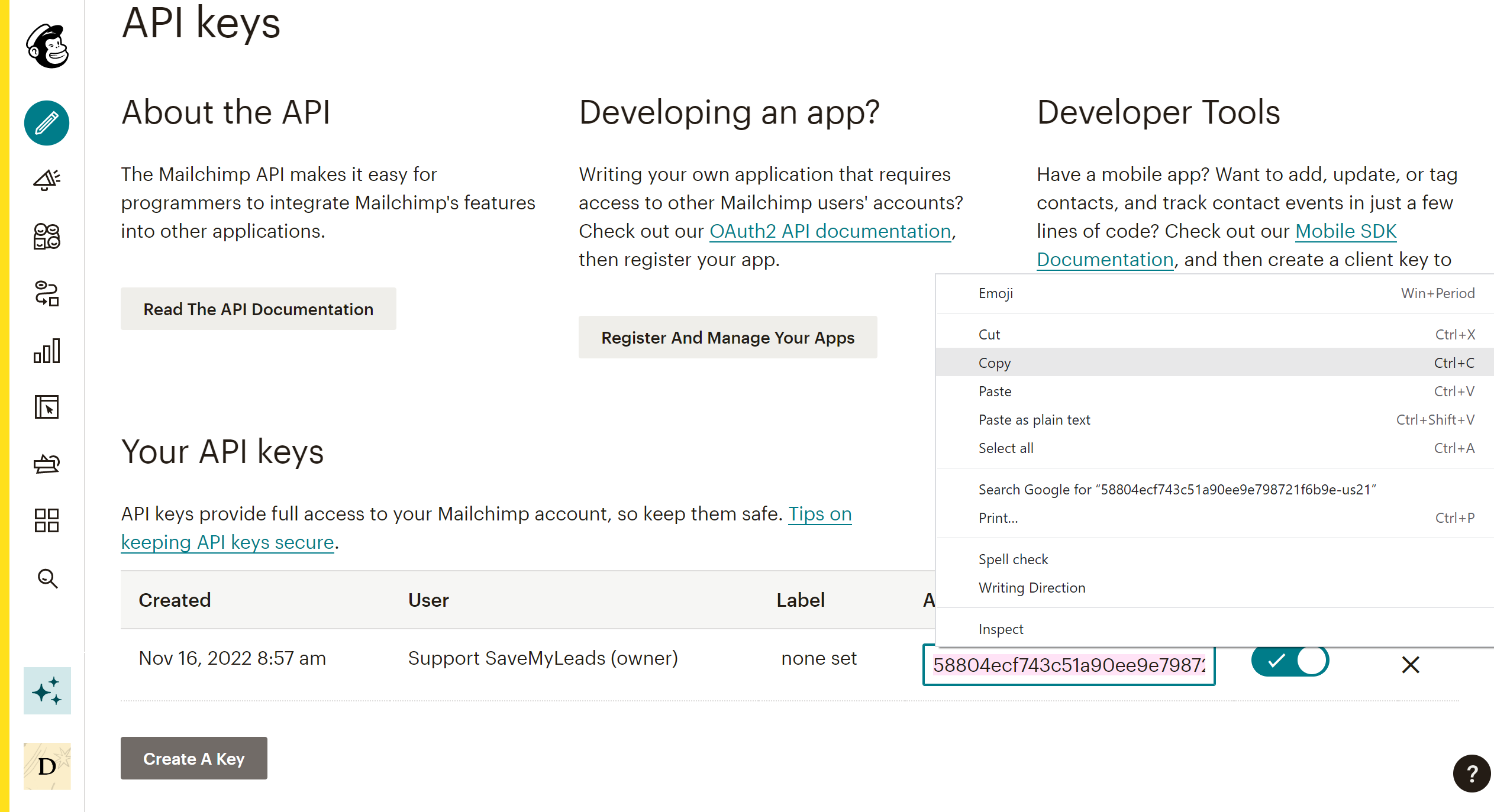Viewport: 1494px width, 812px height.
Task: Choose Cut from context menu
Action: 1215,335
